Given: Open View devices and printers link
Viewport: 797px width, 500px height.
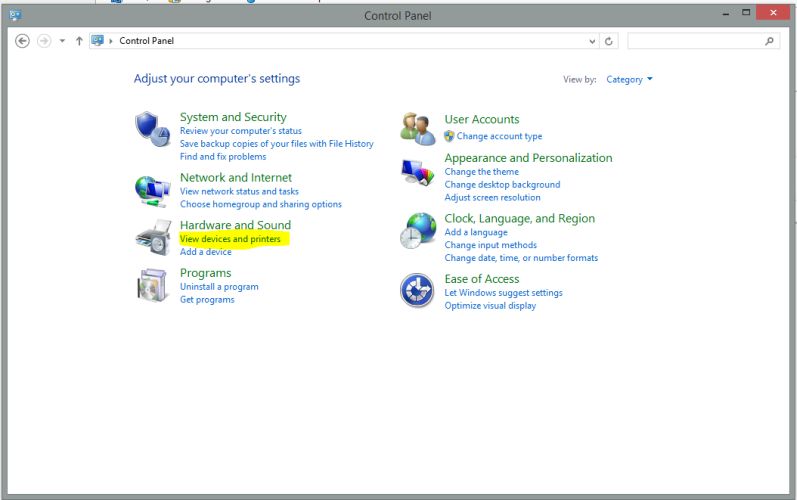Looking at the screenshot, I should [x=230, y=239].
